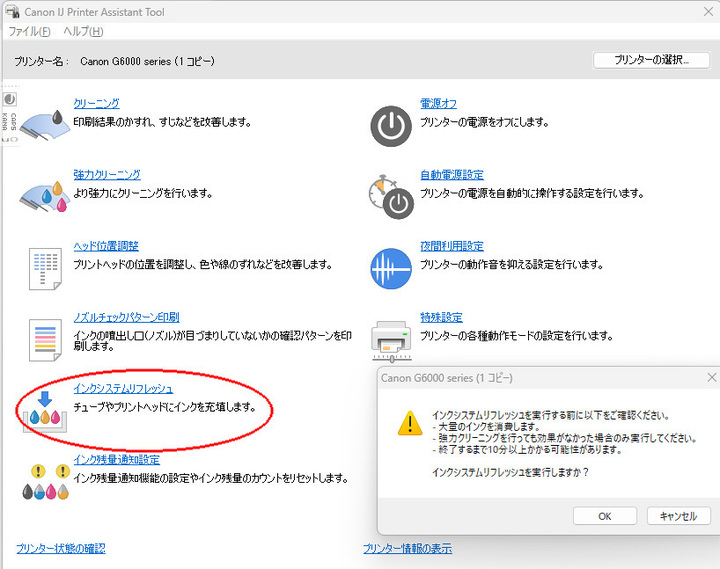Confirm the ink refresh dialog with OK
The width and height of the screenshot is (720, 569).
(x=605, y=516)
